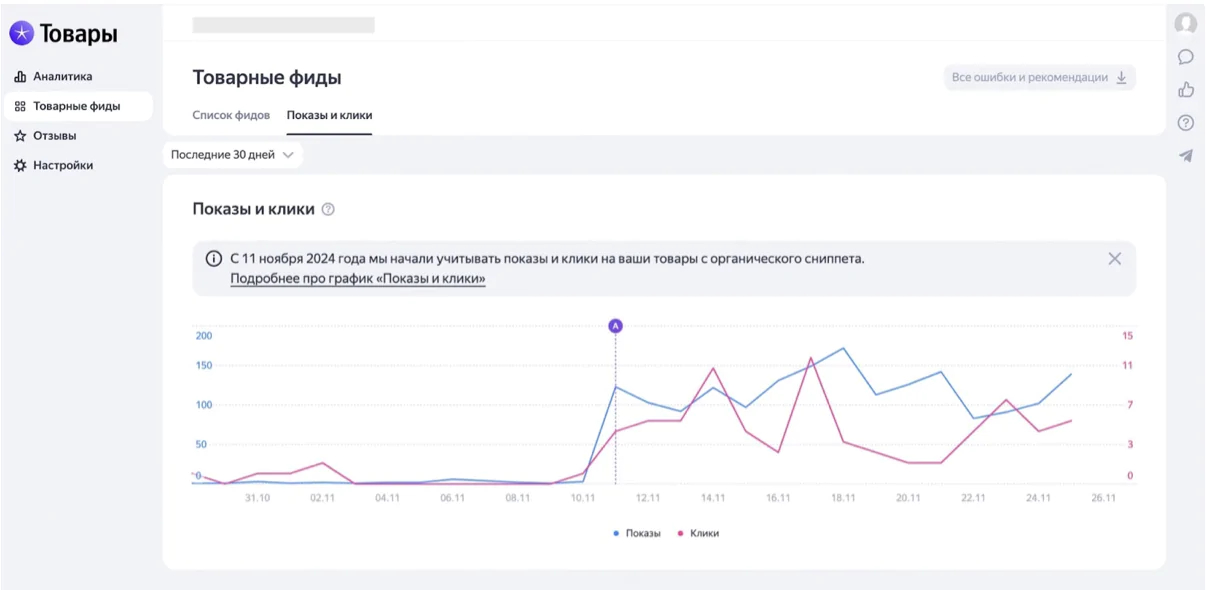
Task: Select the Показы и клики tab
Action: point(329,115)
